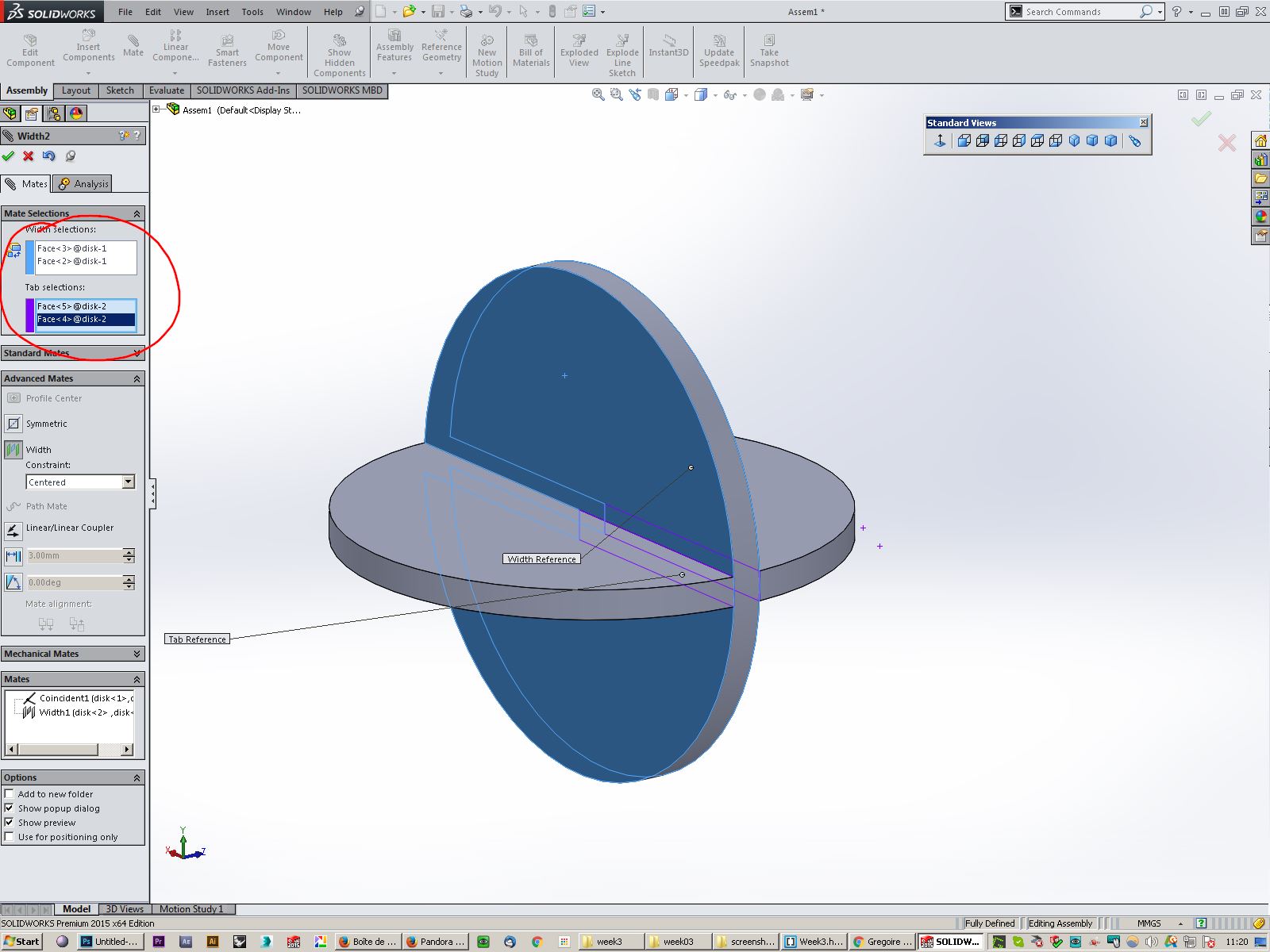The image size is (1270, 952).
Task: Toggle Instant3D tool
Action: (668, 46)
